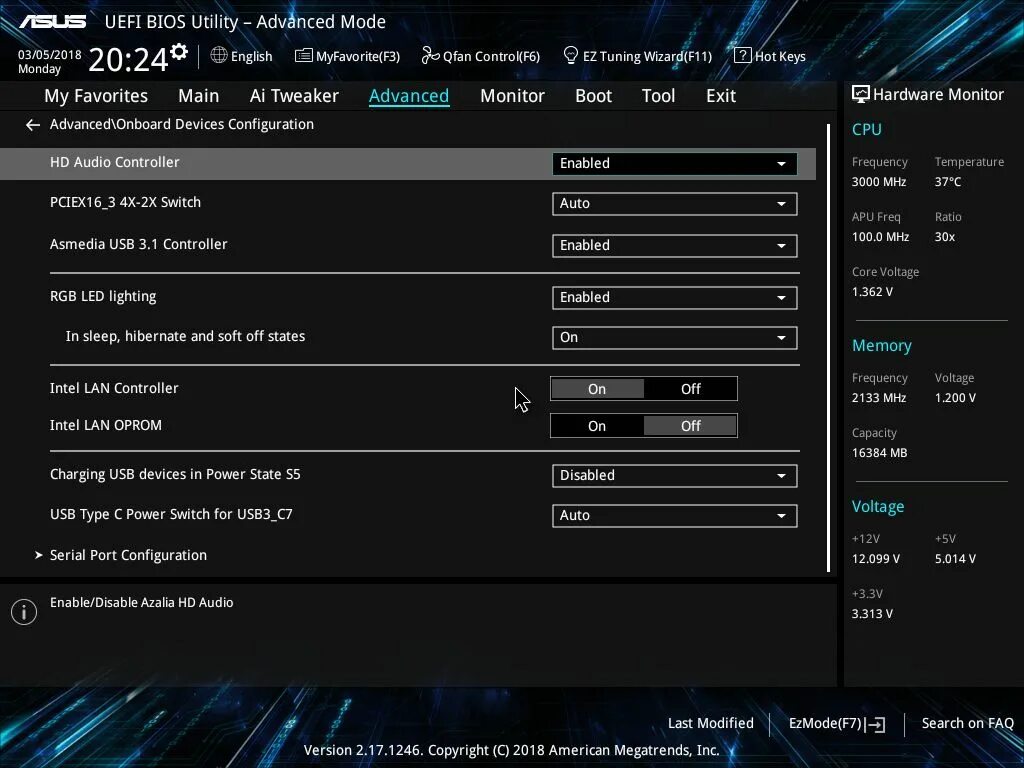Switch to Boot tab
This screenshot has height=768, width=1024.
tap(593, 96)
